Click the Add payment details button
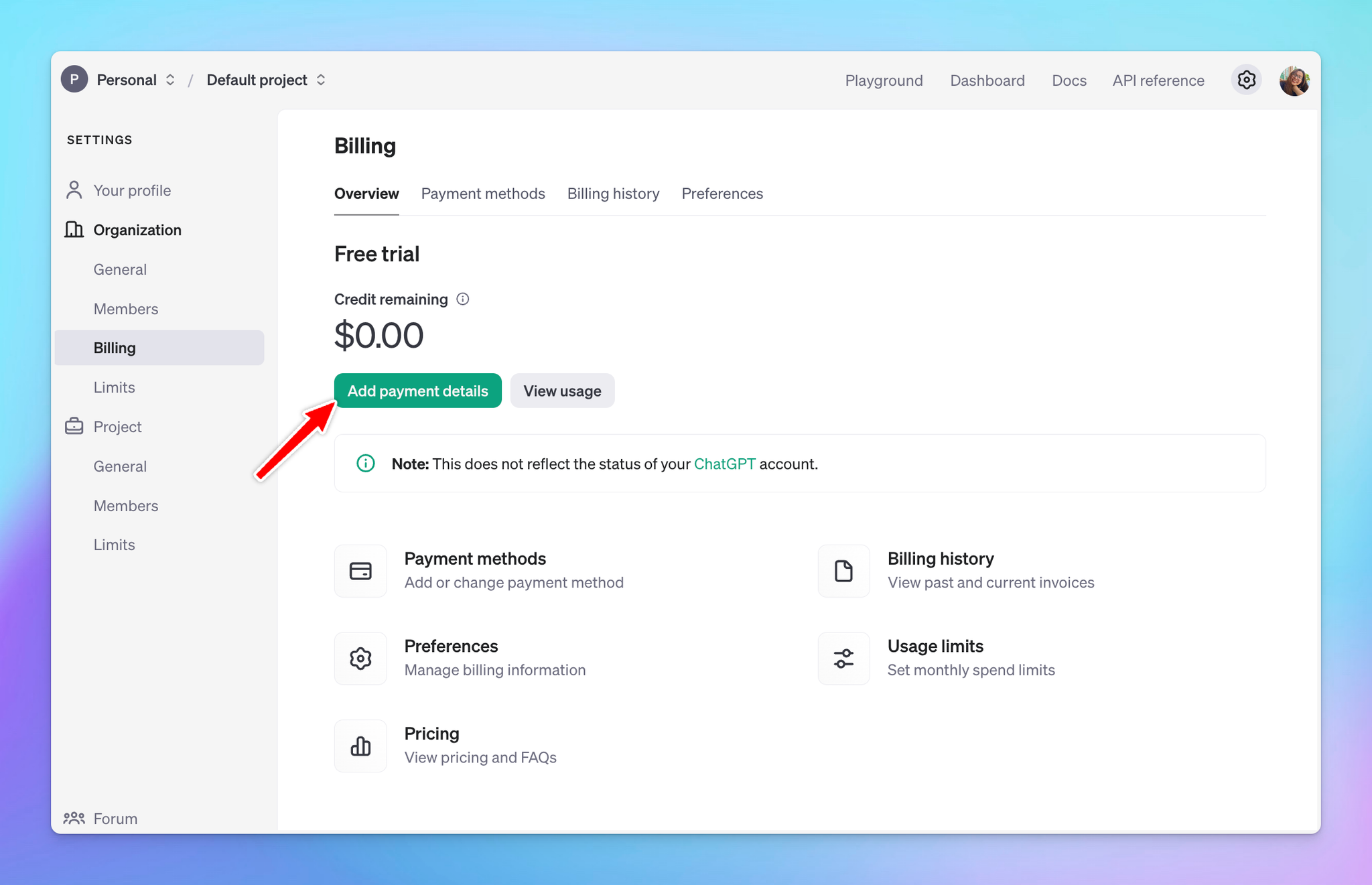The image size is (1372, 885). point(417,391)
